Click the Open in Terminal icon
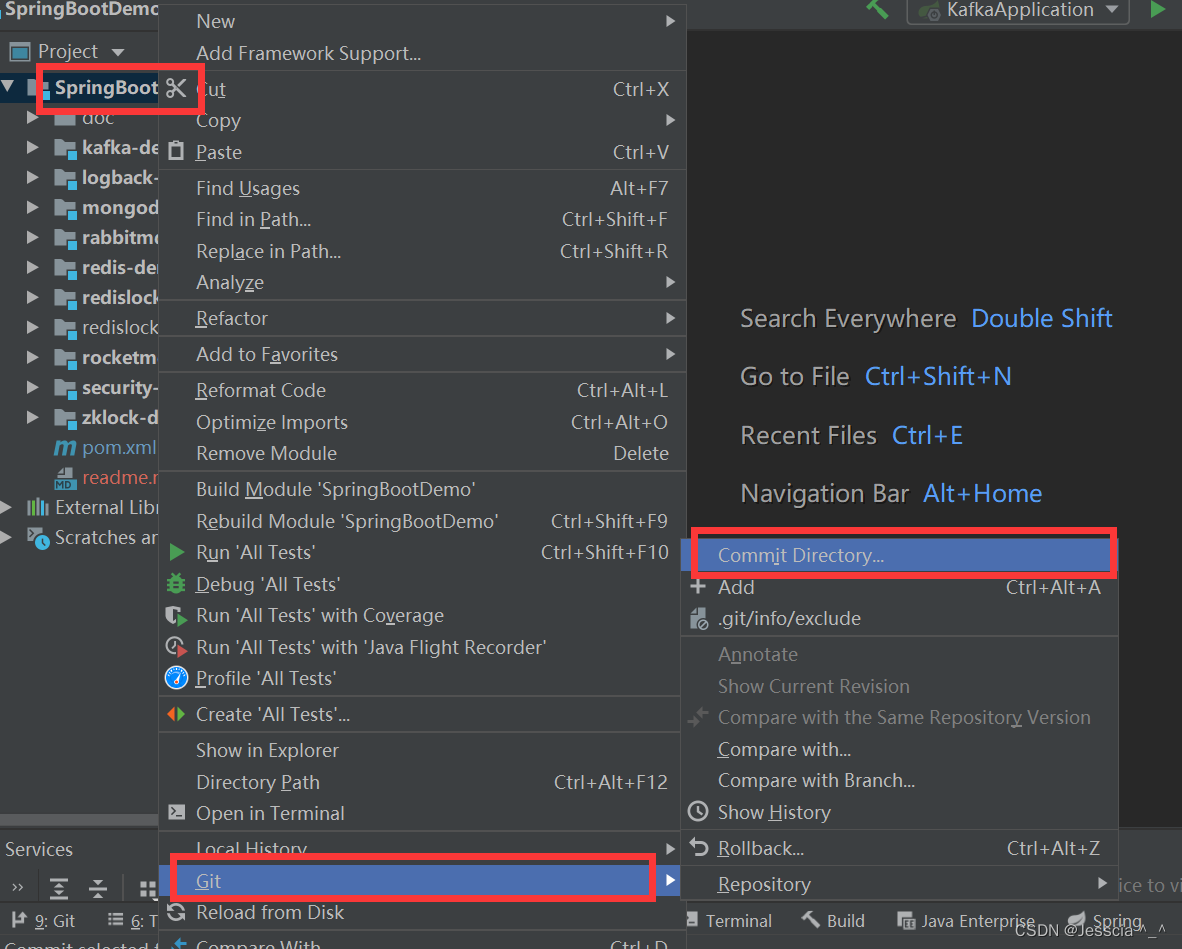This screenshot has width=1182, height=949. tap(176, 813)
